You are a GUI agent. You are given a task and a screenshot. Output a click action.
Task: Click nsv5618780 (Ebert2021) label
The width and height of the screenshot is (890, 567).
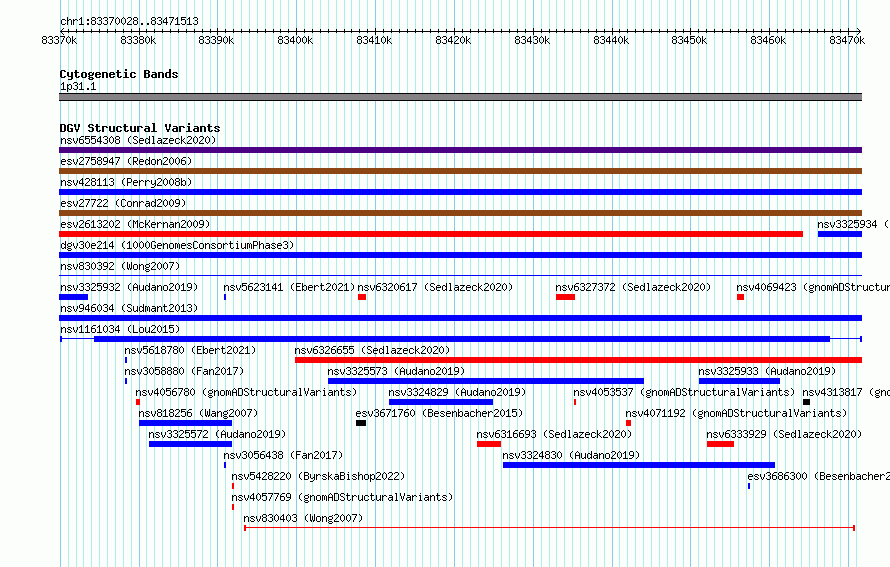click(x=190, y=350)
